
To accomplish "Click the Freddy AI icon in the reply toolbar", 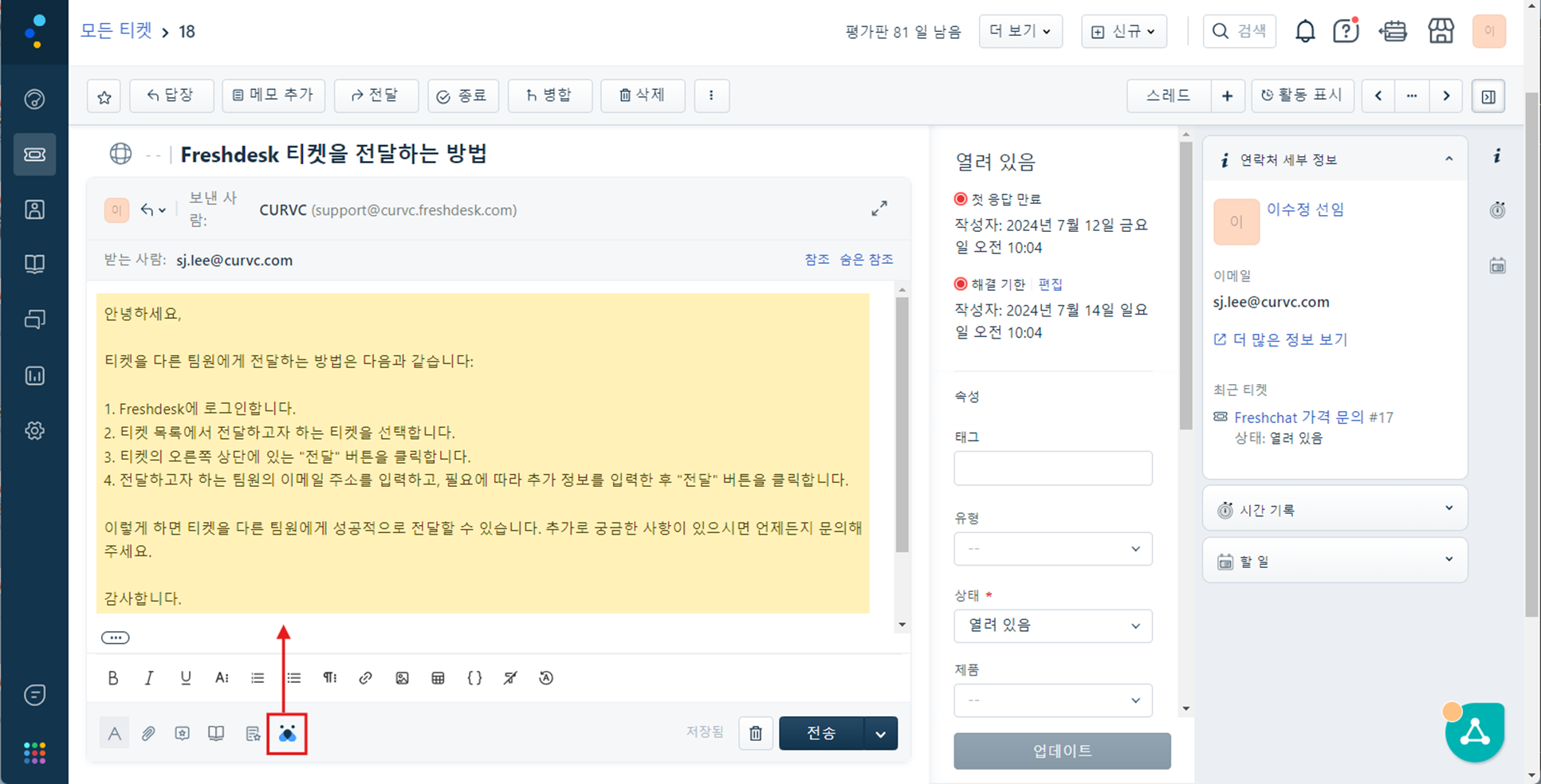I will point(287,734).
